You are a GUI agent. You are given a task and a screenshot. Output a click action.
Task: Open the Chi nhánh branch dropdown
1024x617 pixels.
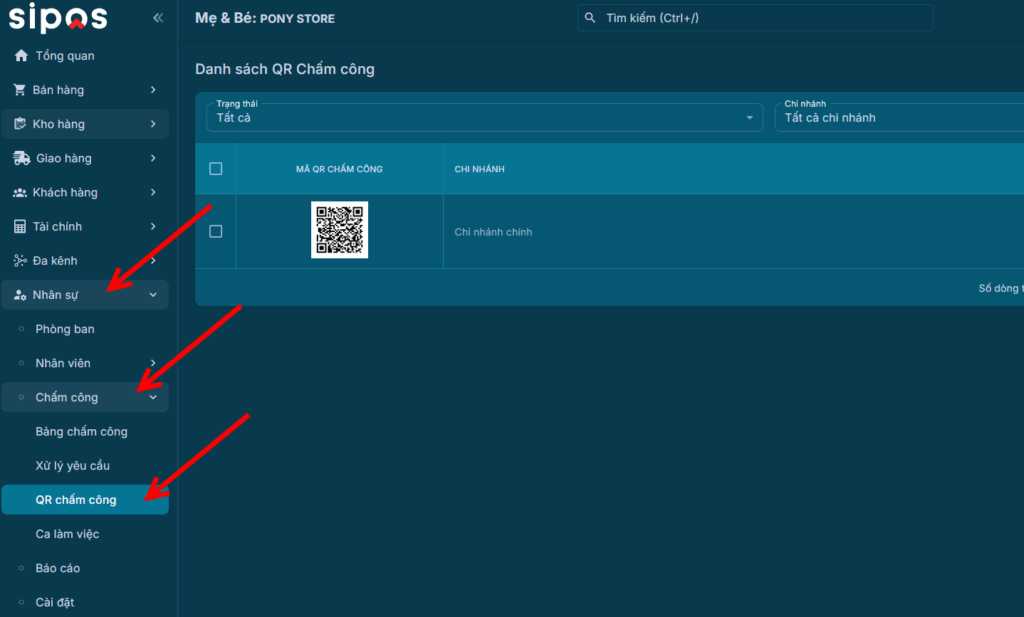click(899, 118)
